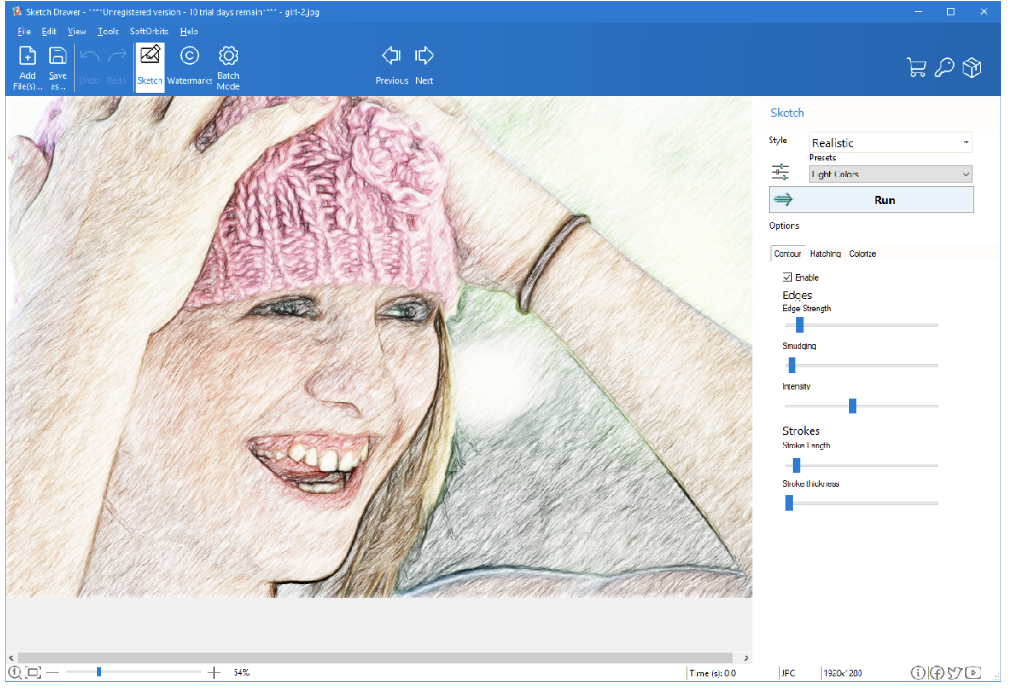Go to the Previous image

[x=391, y=63]
